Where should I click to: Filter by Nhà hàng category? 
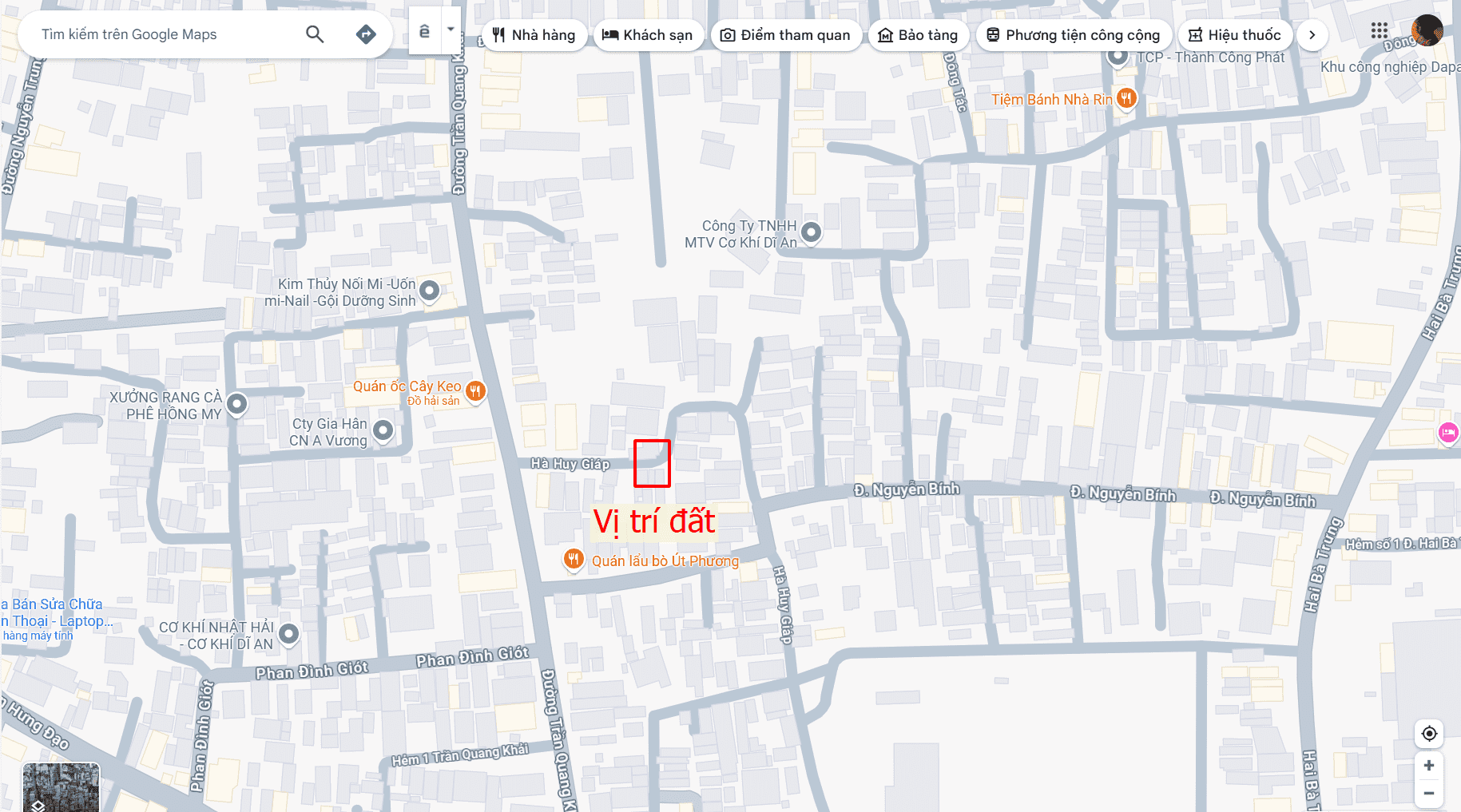pyautogui.click(x=534, y=35)
